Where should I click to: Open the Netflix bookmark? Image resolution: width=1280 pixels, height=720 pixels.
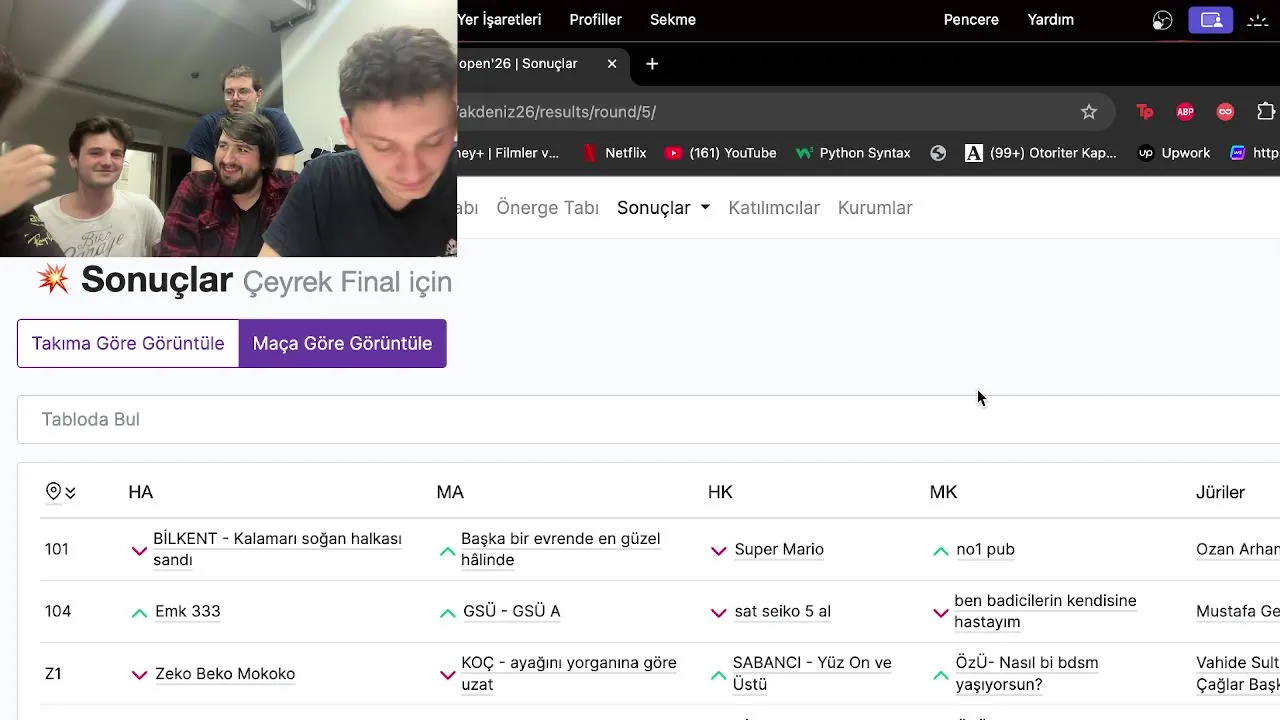pyautogui.click(x=615, y=153)
